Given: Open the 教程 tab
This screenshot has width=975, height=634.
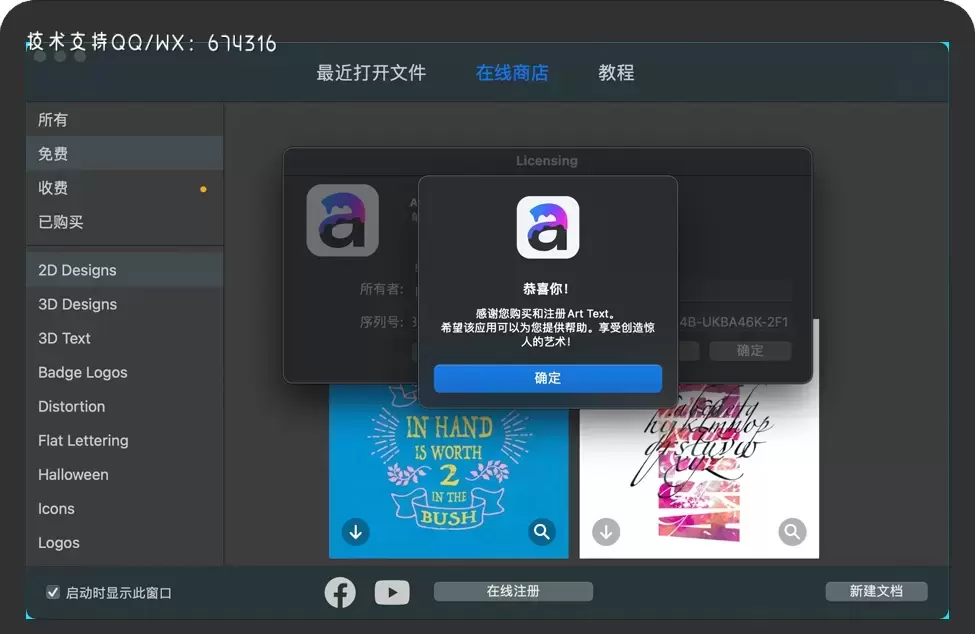Looking at the screenshot, I should tap(616, 72).
